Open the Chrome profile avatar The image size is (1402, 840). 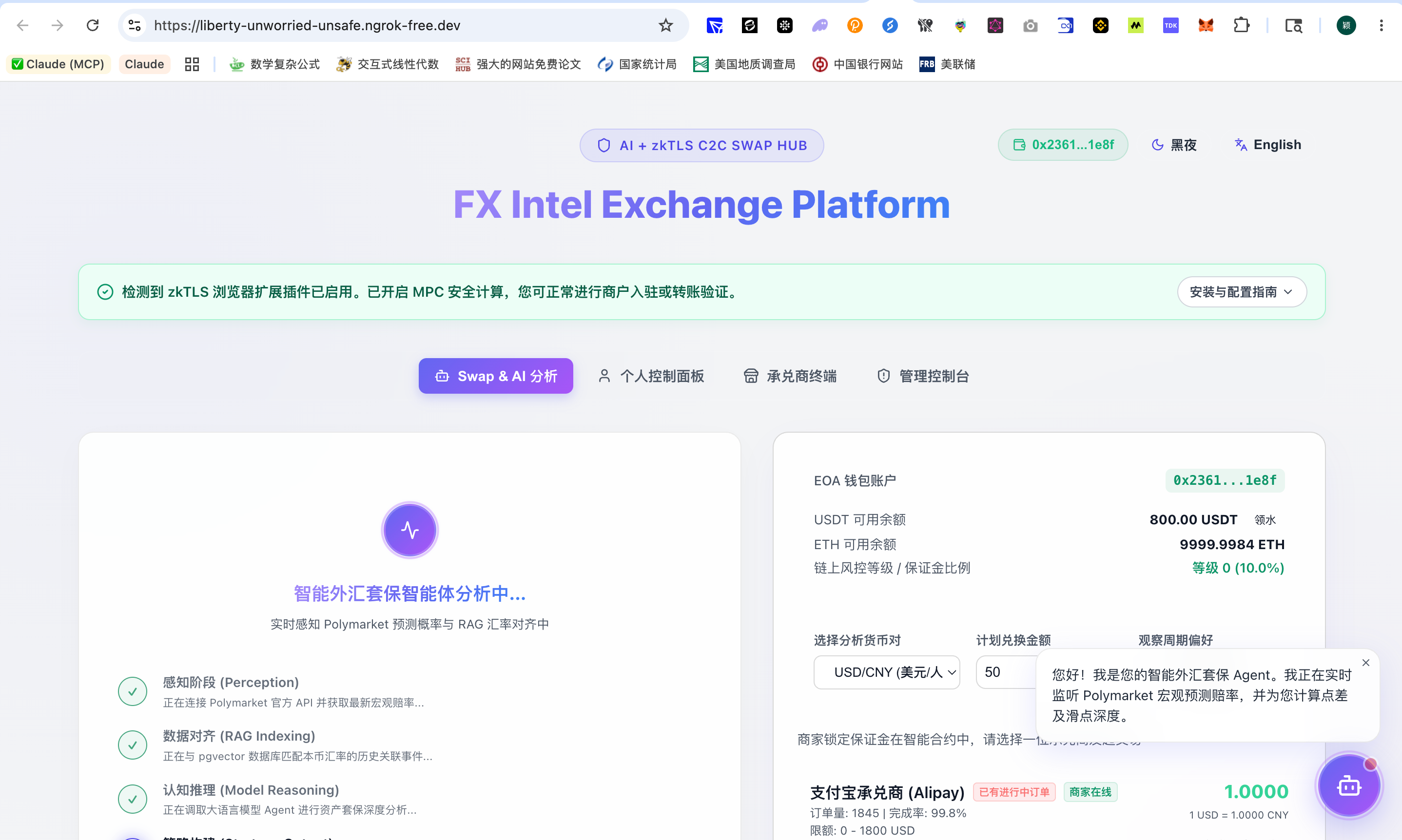point(1346,25)
